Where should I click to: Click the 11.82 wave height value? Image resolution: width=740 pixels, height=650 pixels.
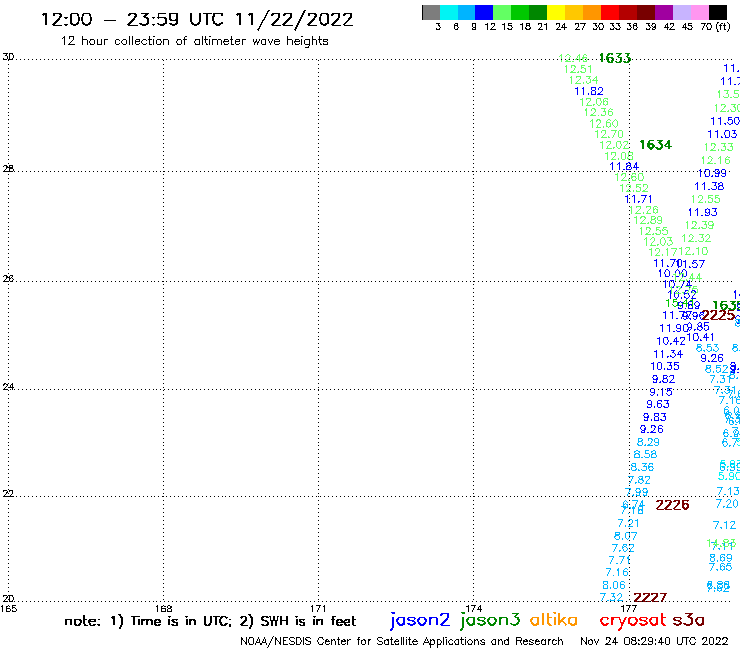click(x=589, y=91)
